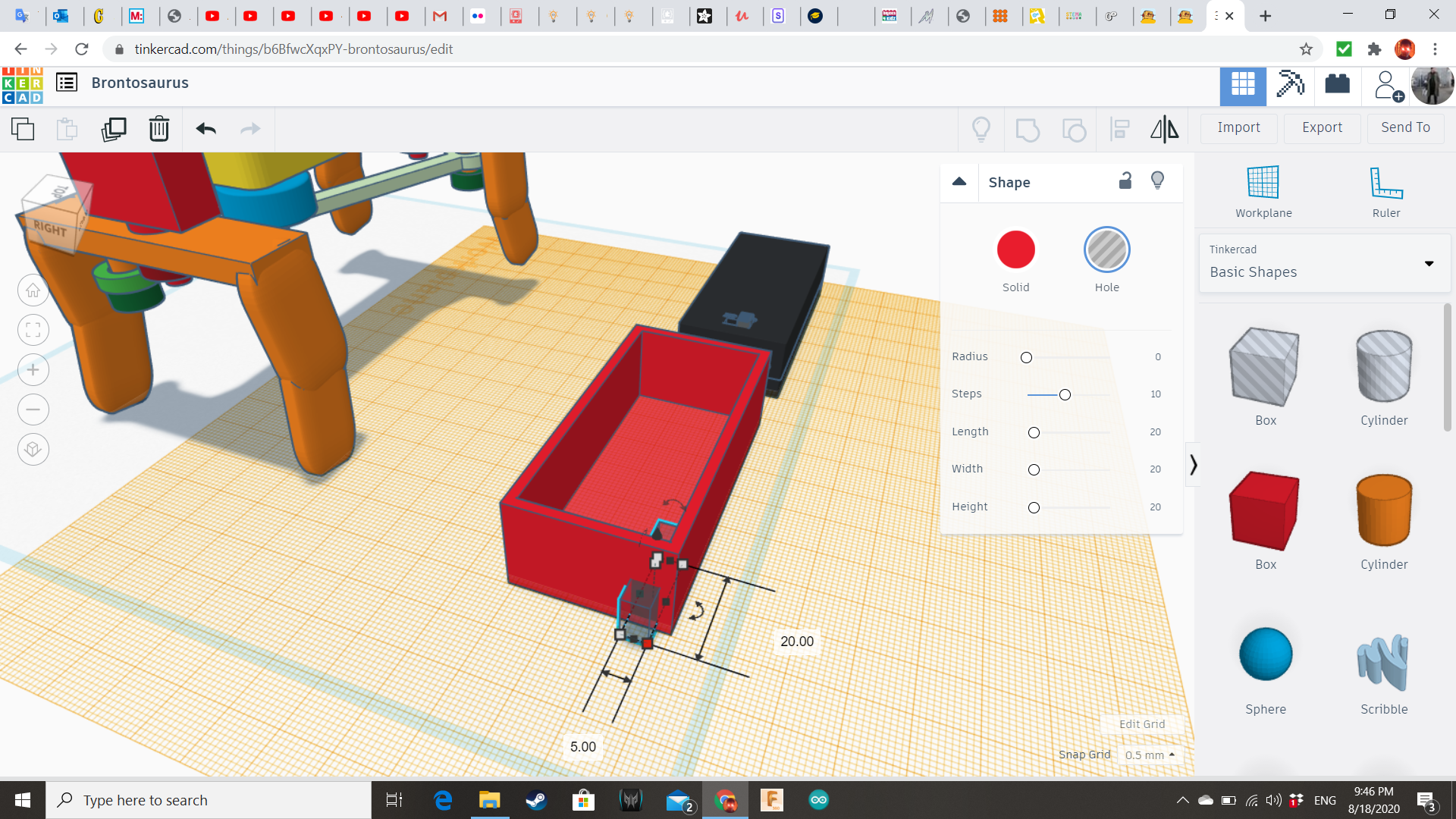This screenshot has width=1456, height=819.
Task: Click the Home view button
Action: (33, 290)
